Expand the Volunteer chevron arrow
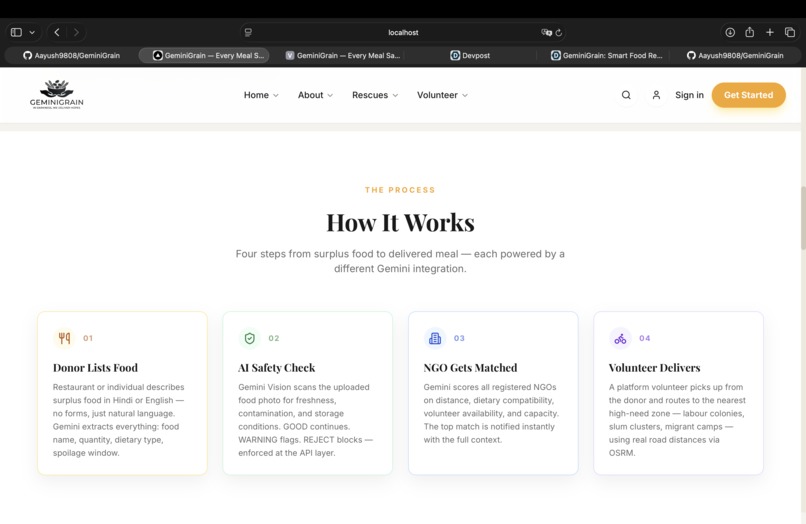 coord(465,96)
